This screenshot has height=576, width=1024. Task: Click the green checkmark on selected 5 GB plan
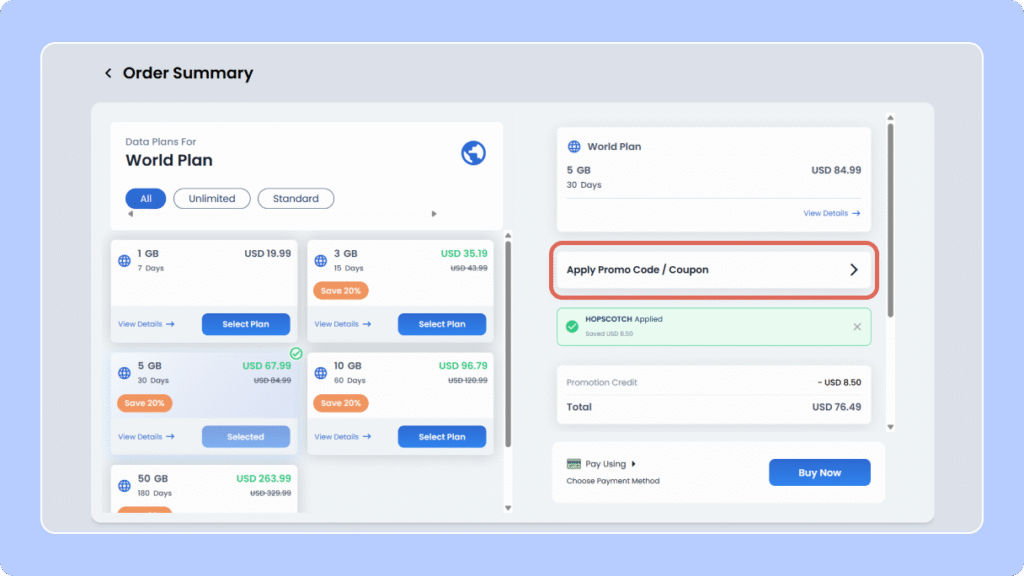click(x=296, y=353)
